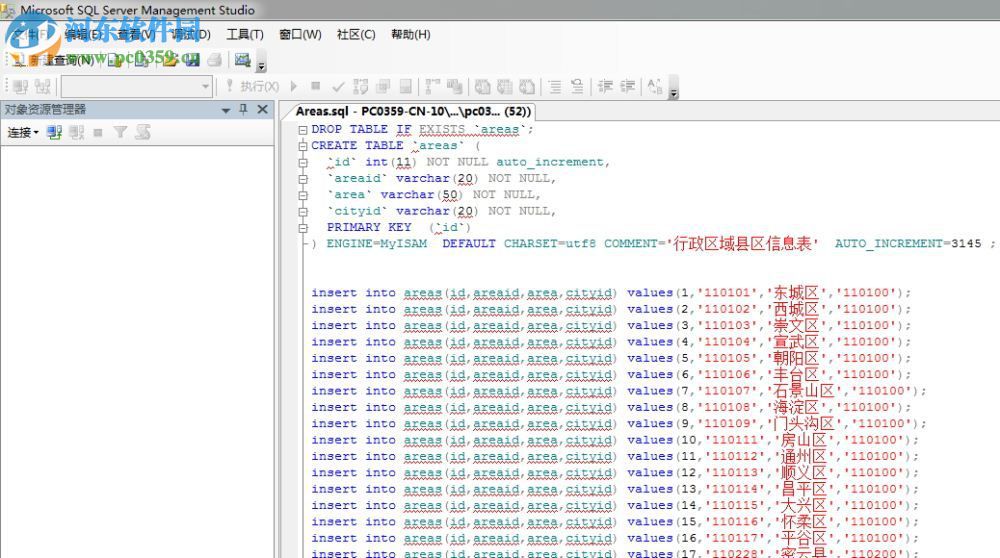
Task: Open the Object Explorer window position dropdown
Action: pyautogui.click(x=226, y=110)
